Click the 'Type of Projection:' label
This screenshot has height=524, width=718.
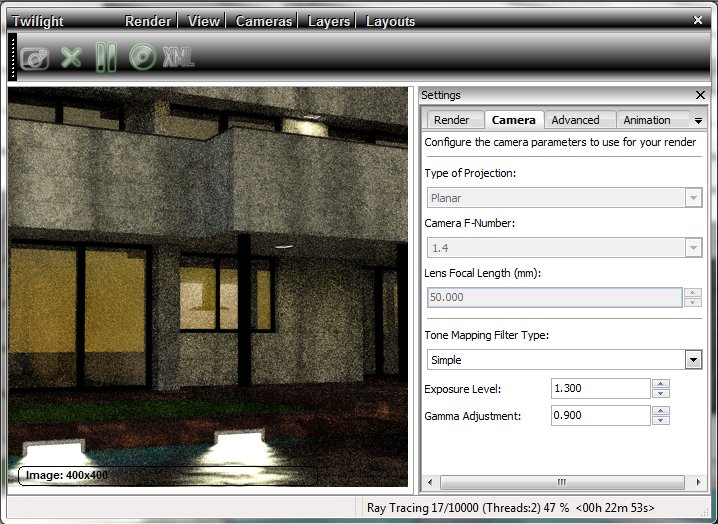coord(470,173)
